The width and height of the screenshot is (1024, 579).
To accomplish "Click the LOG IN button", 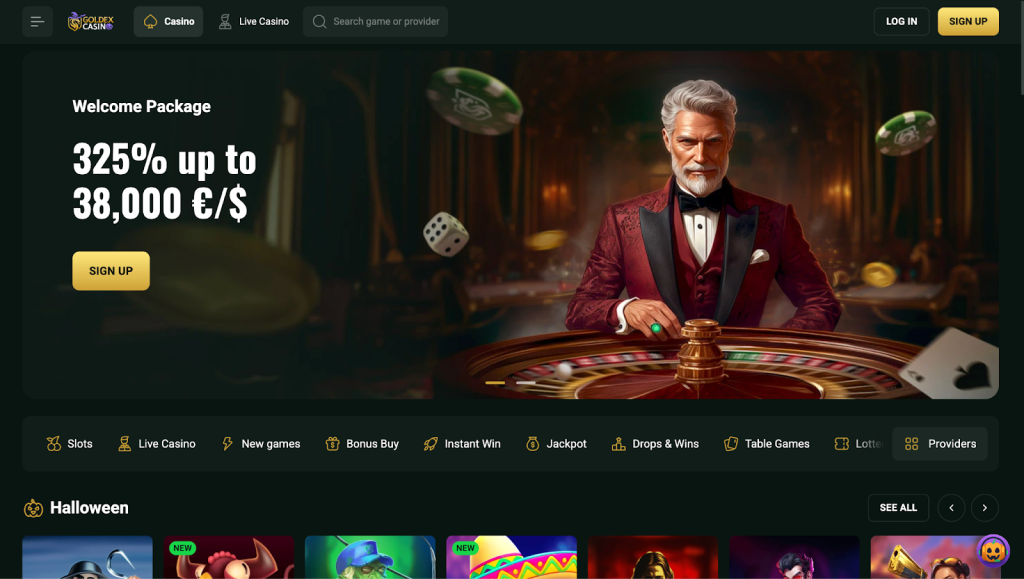I will tap(901, 22).
